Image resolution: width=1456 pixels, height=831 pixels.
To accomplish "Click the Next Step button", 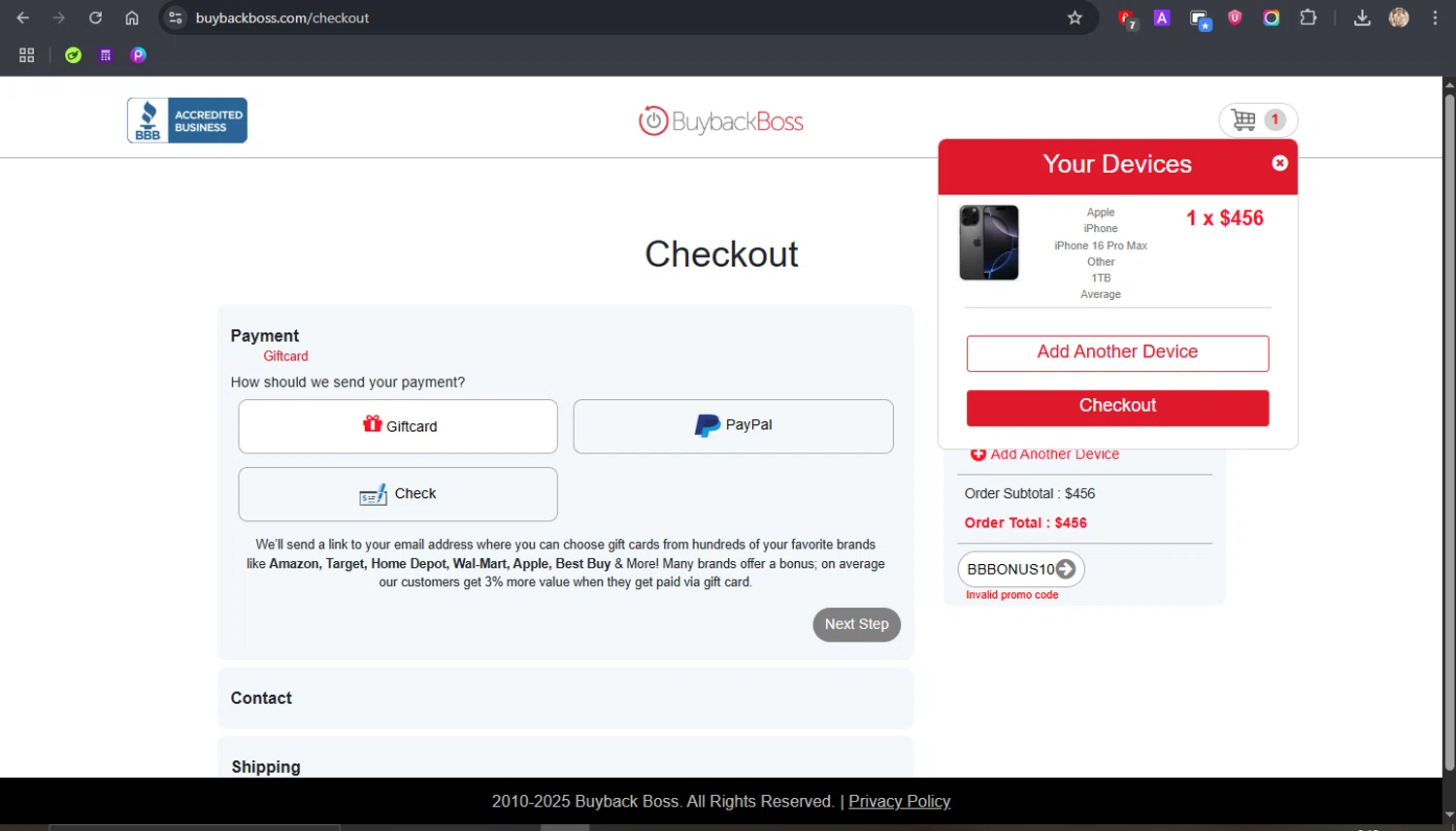I will (856, 624).
